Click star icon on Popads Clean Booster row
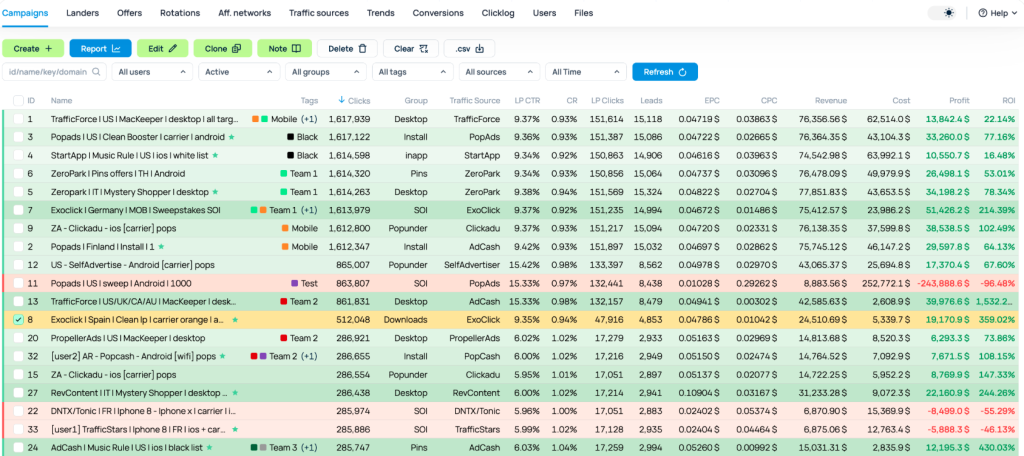This screenshot has width=1024, height=456. tap(231, 137)
